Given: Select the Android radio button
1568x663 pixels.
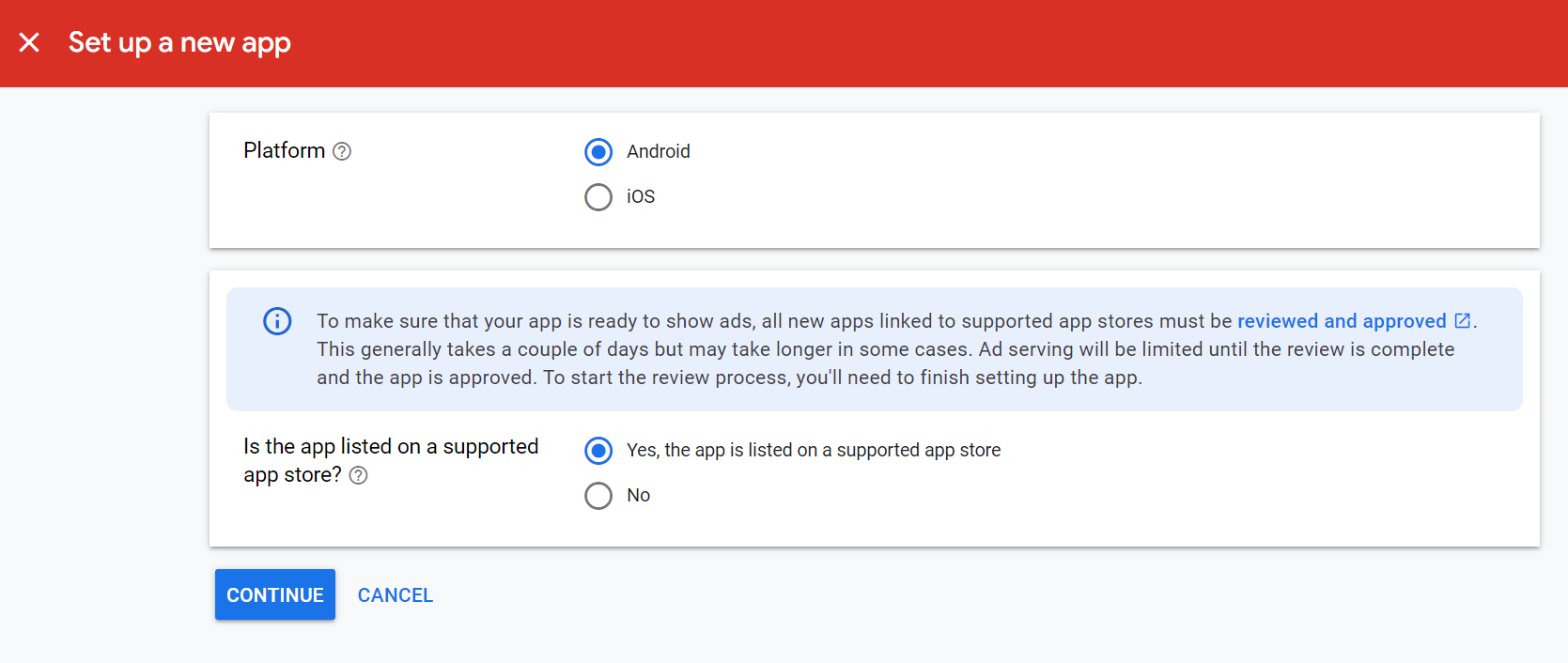Looking at the screenshot, I should tap(598, 152).
